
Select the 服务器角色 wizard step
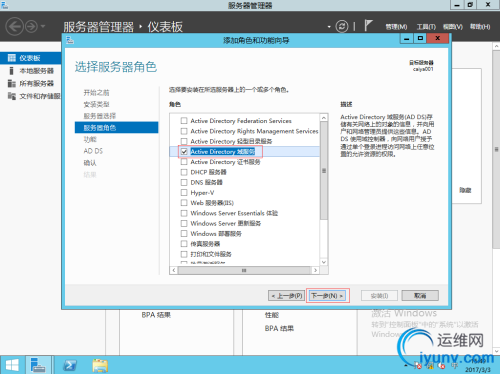[x=116, y=128]
